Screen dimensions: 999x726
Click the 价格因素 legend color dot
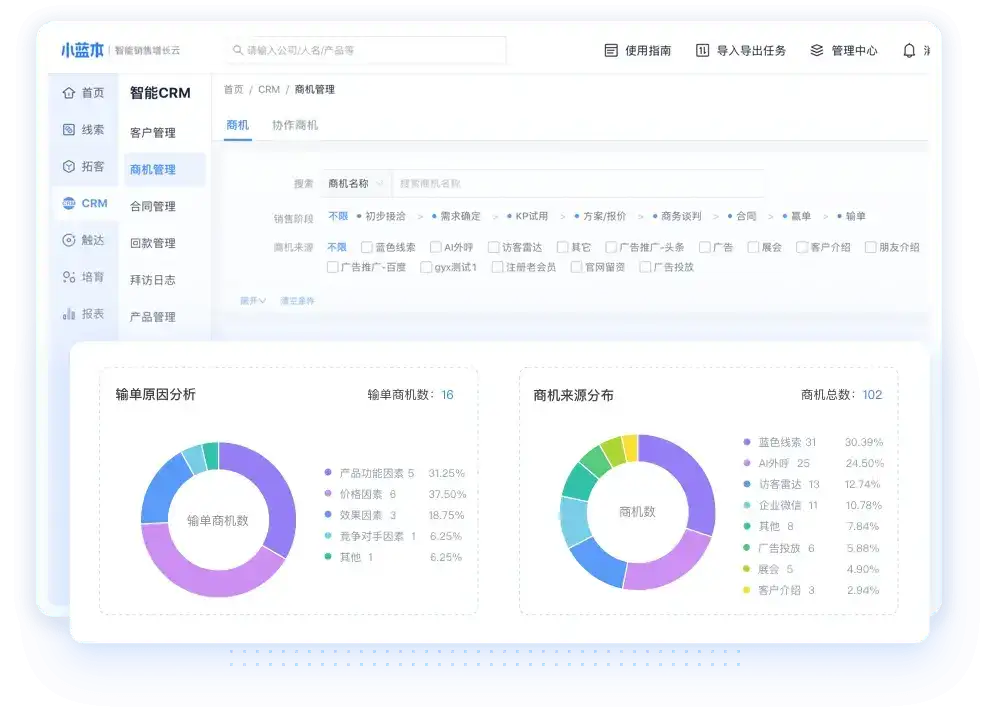click(328, 494)
